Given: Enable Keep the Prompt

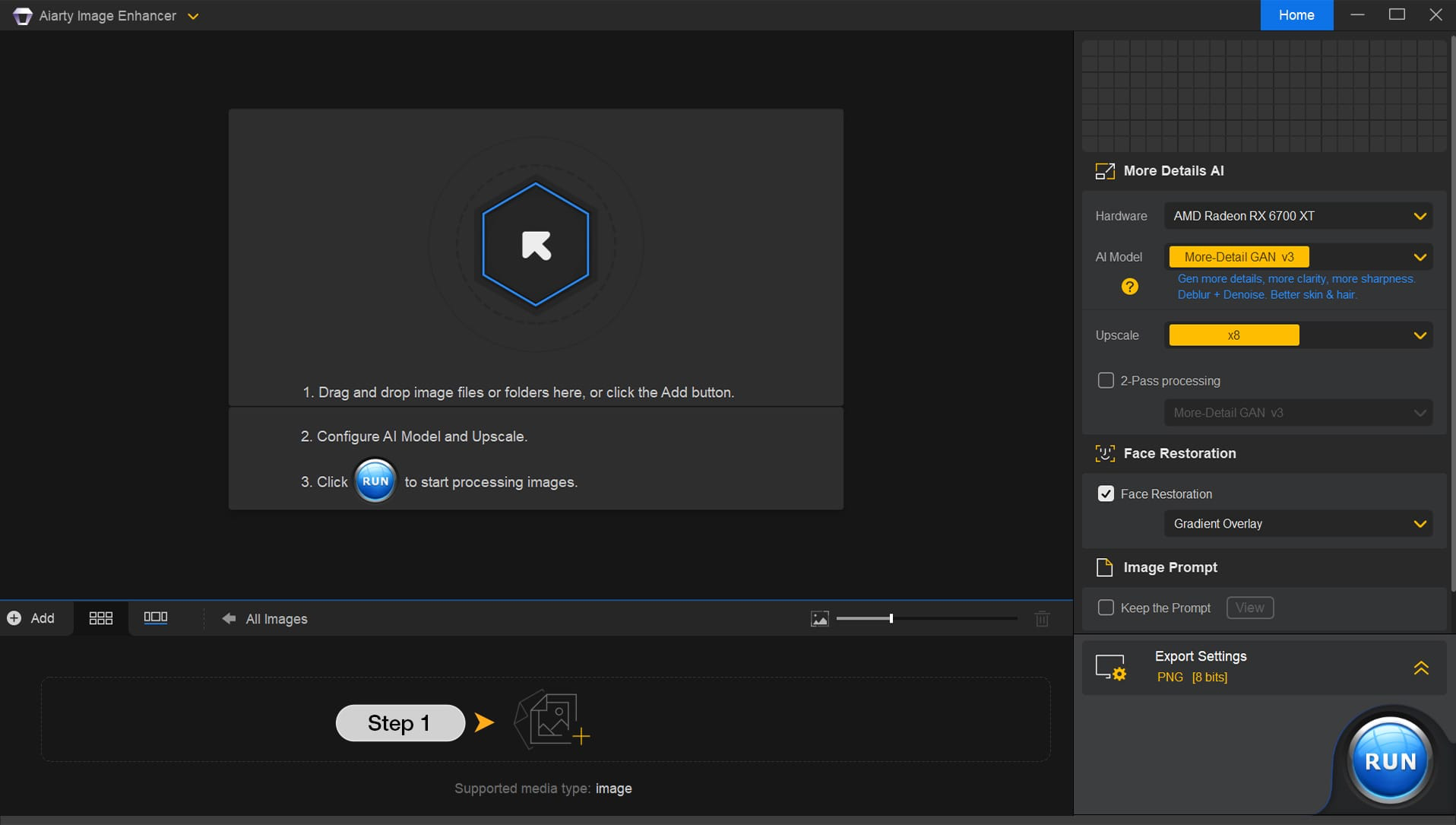Looking at the screenshot, I should 1106,608.
